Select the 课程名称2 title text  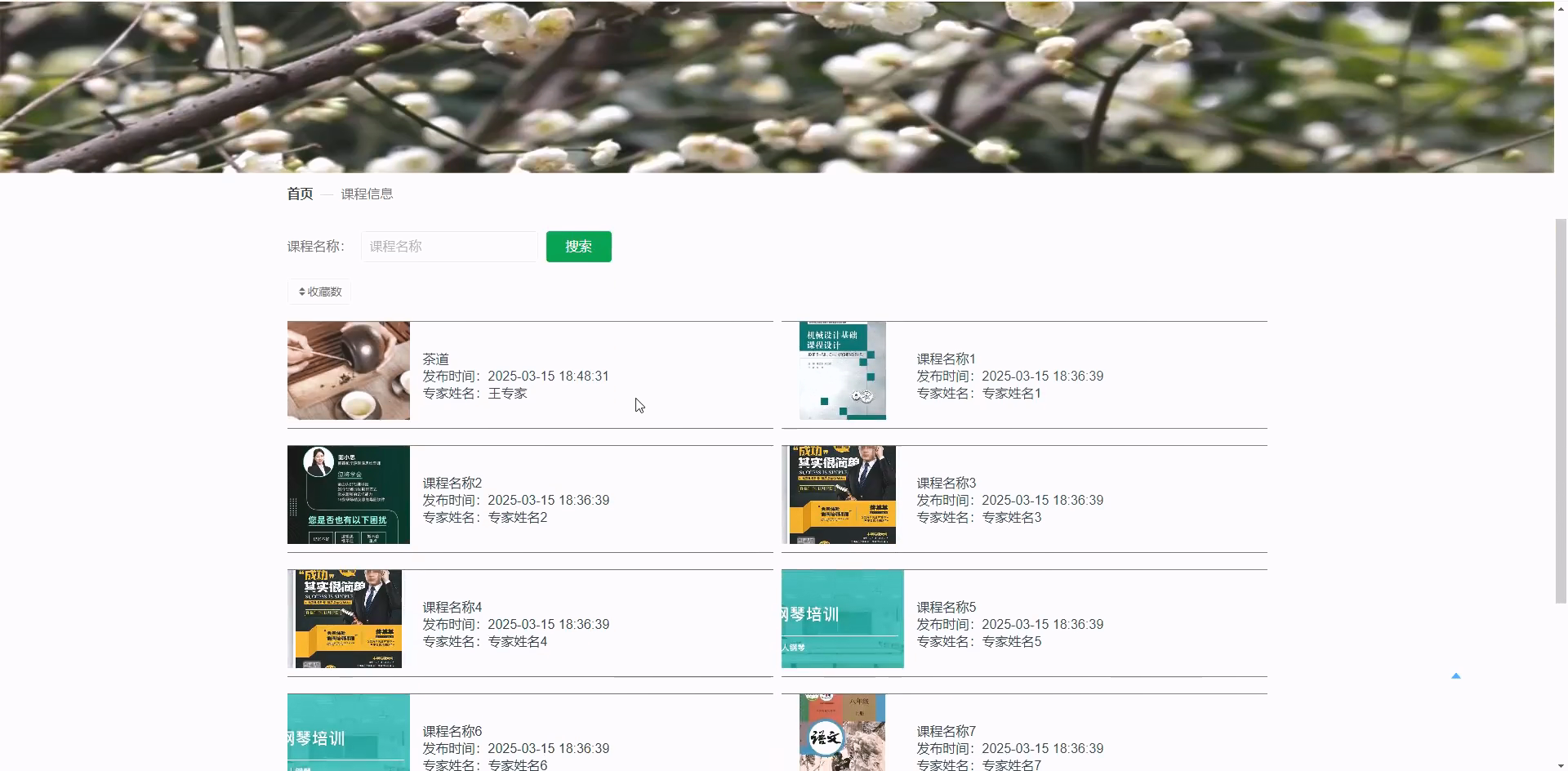pyautogui.click(x=452, y=483)
